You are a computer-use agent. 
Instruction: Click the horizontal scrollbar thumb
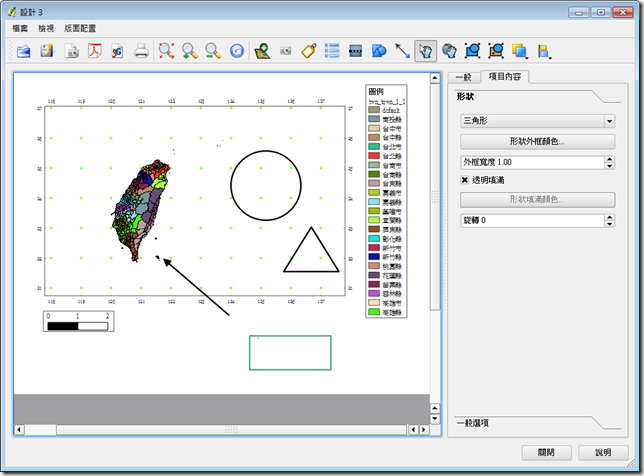[x=231, y=430]
